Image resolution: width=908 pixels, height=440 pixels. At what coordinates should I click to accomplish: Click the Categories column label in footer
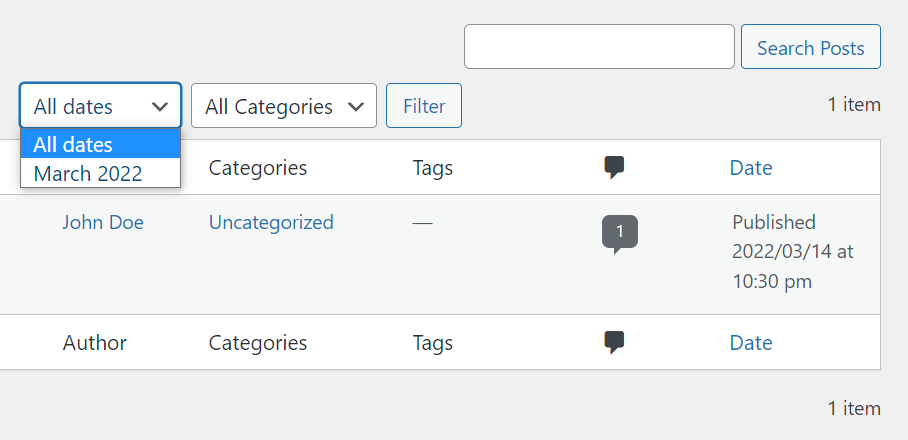pos(258,343)
